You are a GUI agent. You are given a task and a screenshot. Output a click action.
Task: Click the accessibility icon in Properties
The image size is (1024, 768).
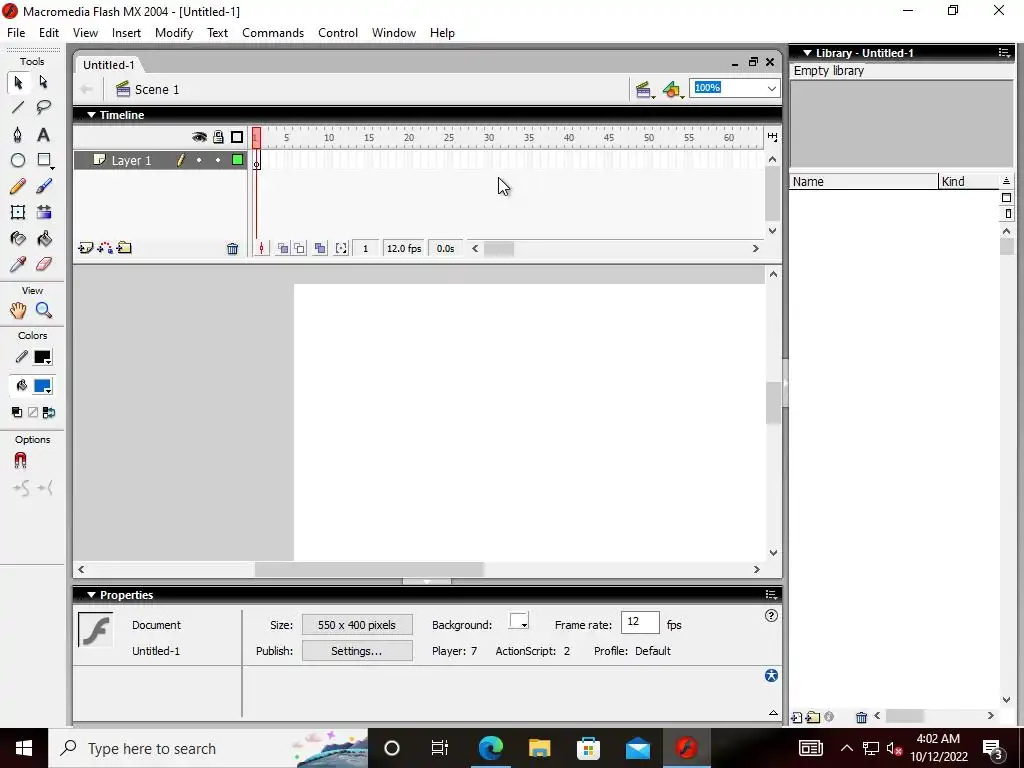tap(771, 675)
